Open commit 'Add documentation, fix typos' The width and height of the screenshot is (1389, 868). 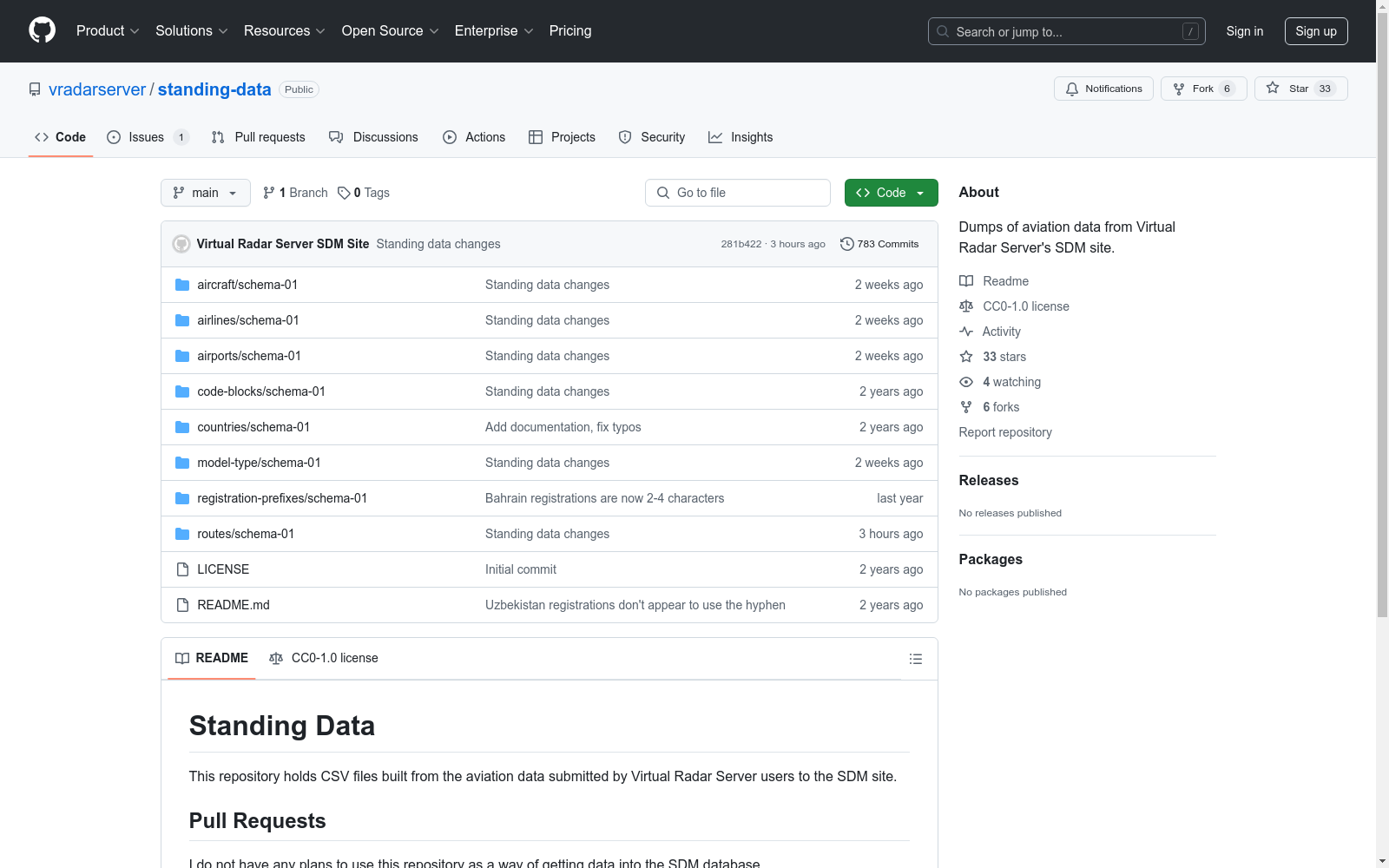(x=563, y=427)
